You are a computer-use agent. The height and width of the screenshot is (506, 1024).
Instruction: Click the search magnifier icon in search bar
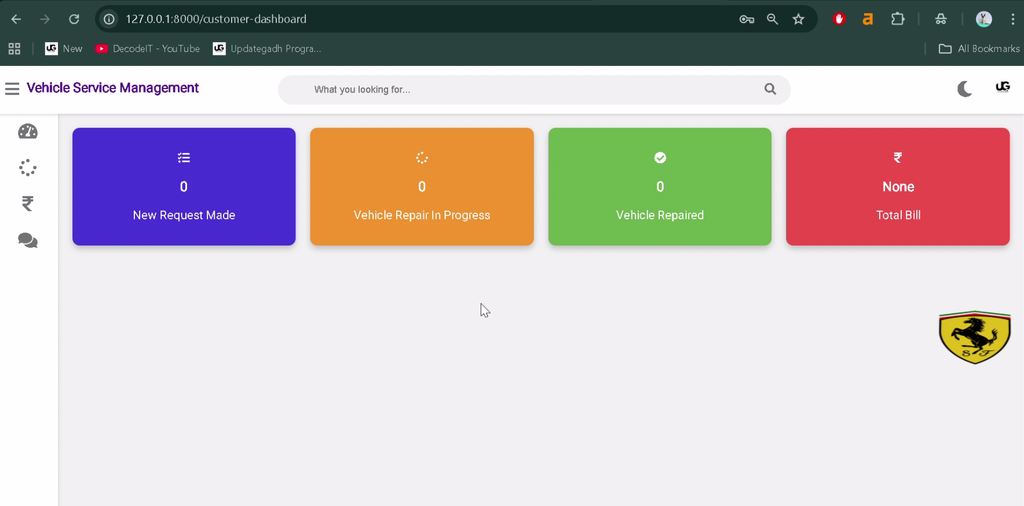[770, 89]
